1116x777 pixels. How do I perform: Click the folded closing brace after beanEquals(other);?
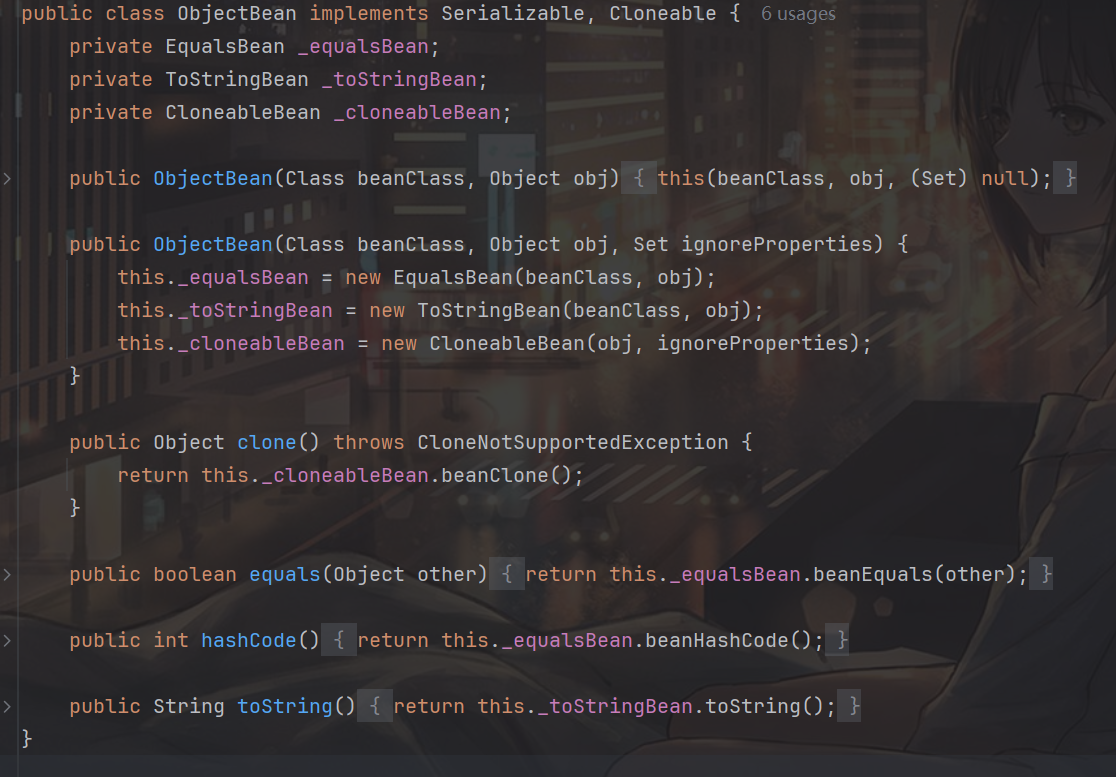[x=1046, y=575]
